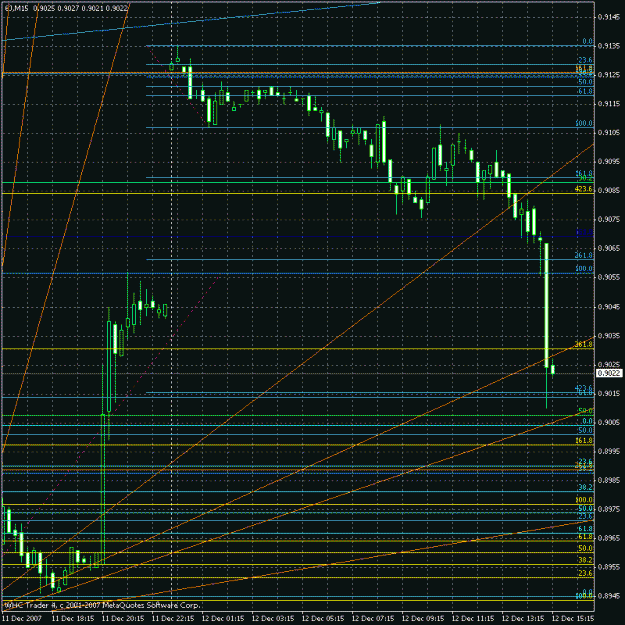Select the tall falling candle above 0.9022
The image size is (625, 625).
(x=546, y=305)
